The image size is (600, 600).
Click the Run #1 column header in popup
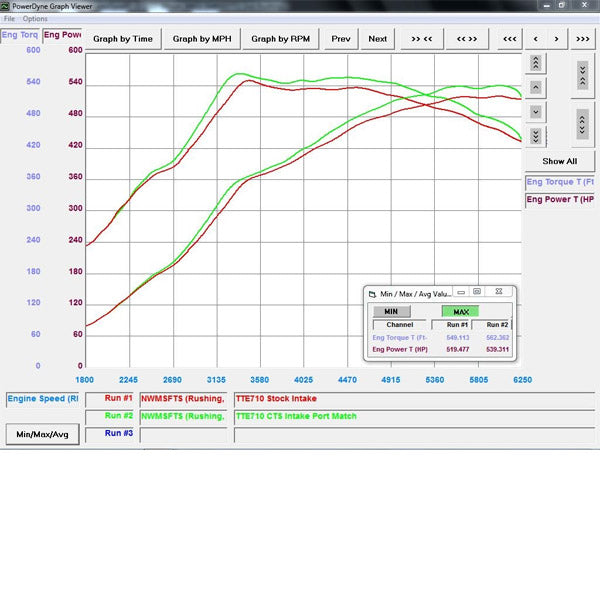click(452, 324)
